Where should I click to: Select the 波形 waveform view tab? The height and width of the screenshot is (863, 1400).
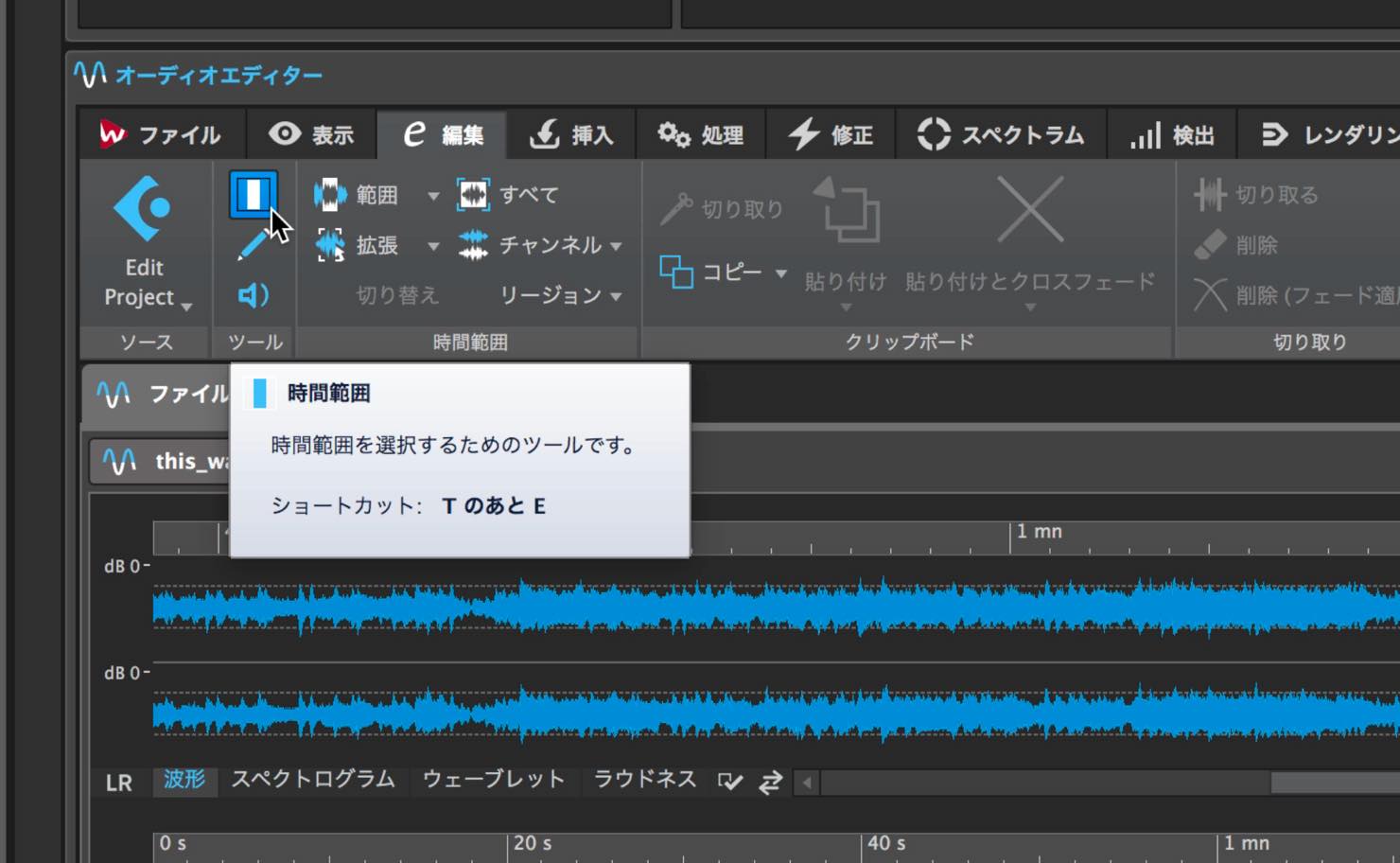point(184,780)
